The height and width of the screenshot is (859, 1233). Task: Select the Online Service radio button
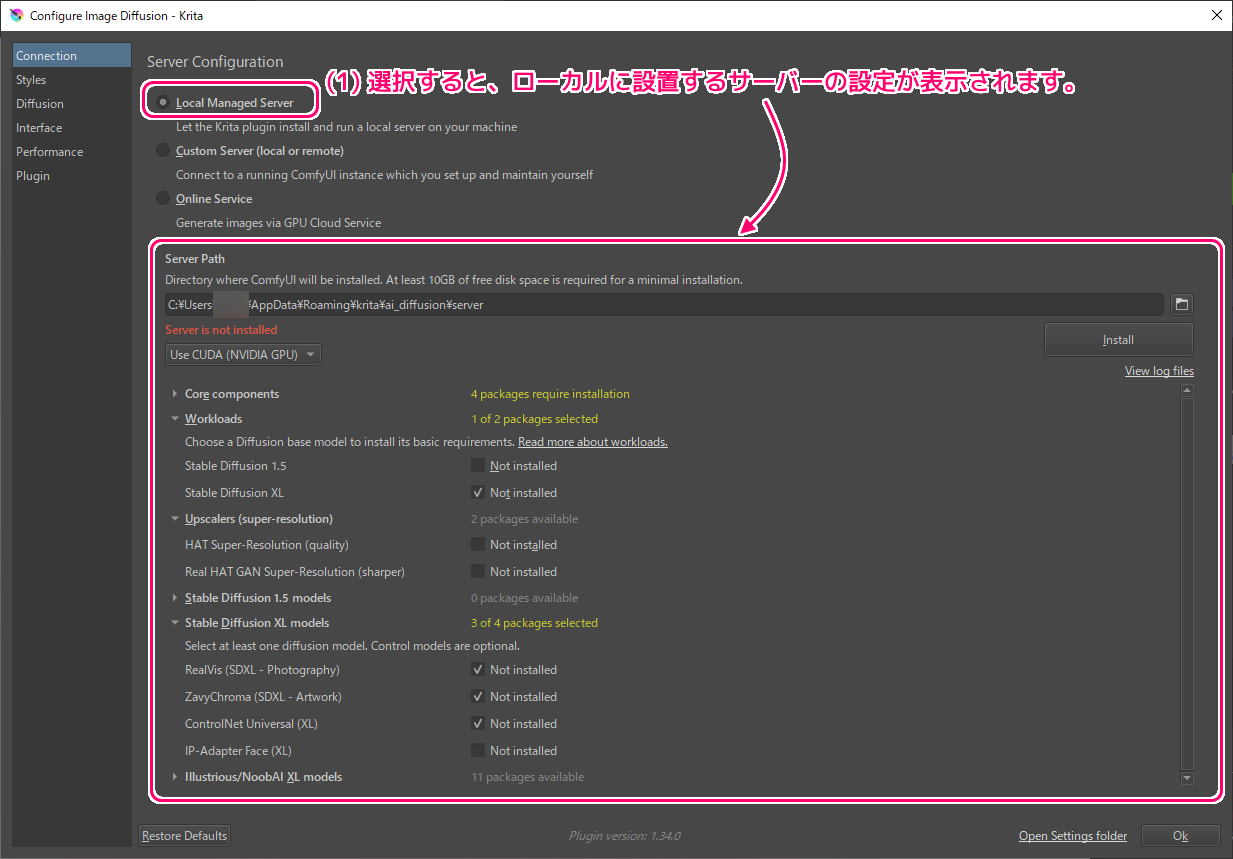(x=163, y=198)
